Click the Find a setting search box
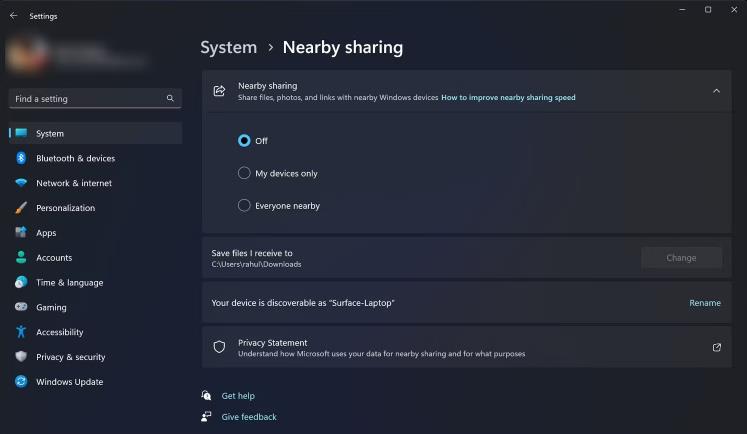The image size is (747, 434). [95, 98]
